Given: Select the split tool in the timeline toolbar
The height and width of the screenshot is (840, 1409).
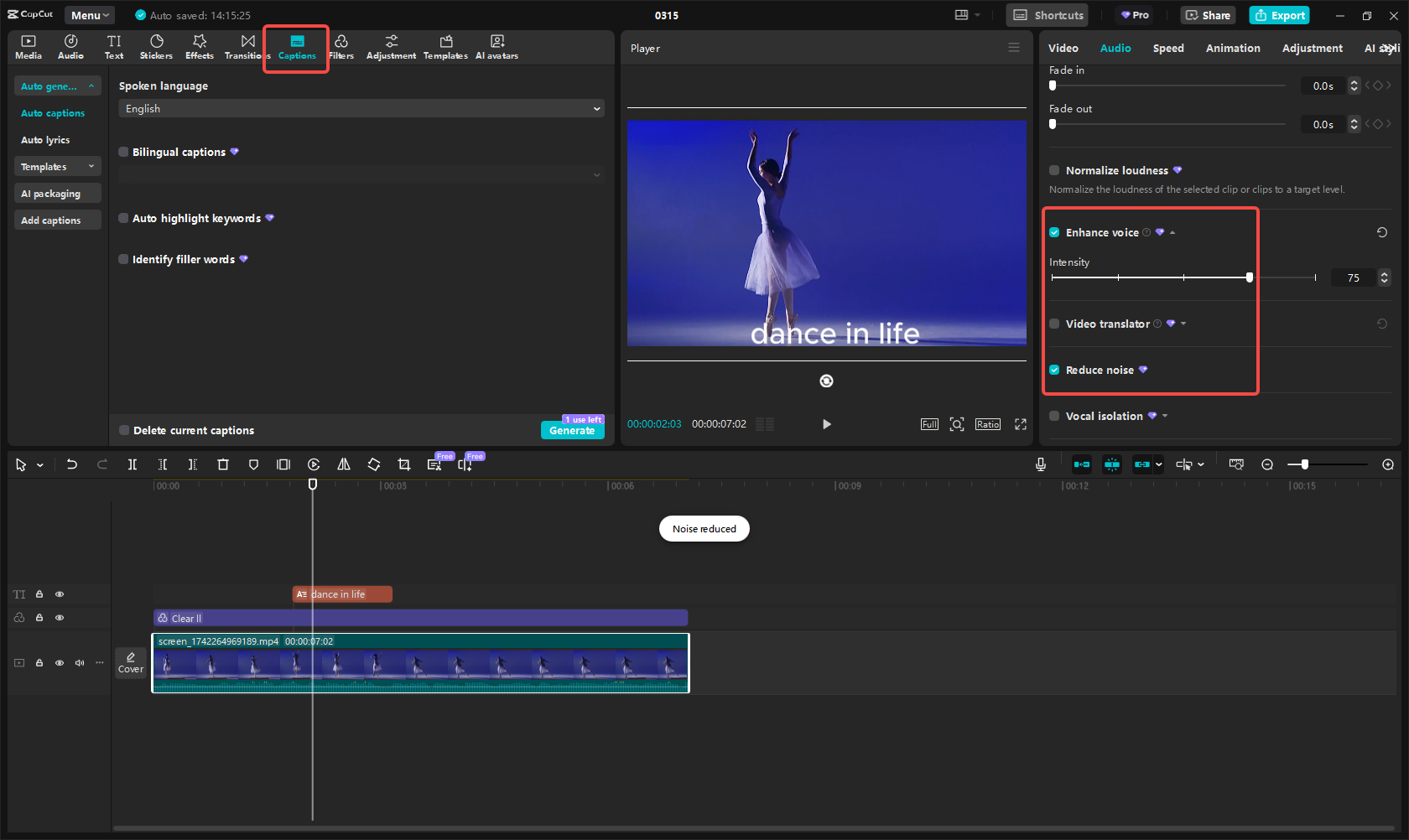Looking at the screenshot, I should pos(132,464).
